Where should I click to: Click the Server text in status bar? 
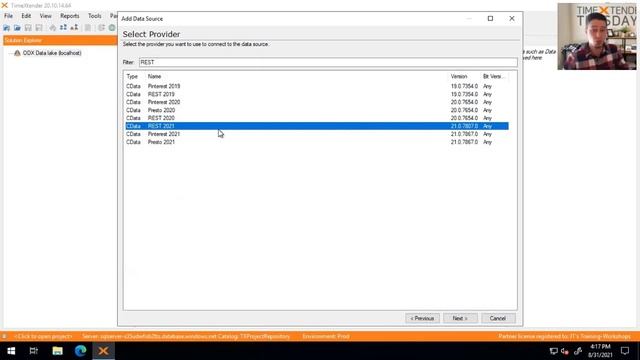pyautogui.click(x=186, y=336)
